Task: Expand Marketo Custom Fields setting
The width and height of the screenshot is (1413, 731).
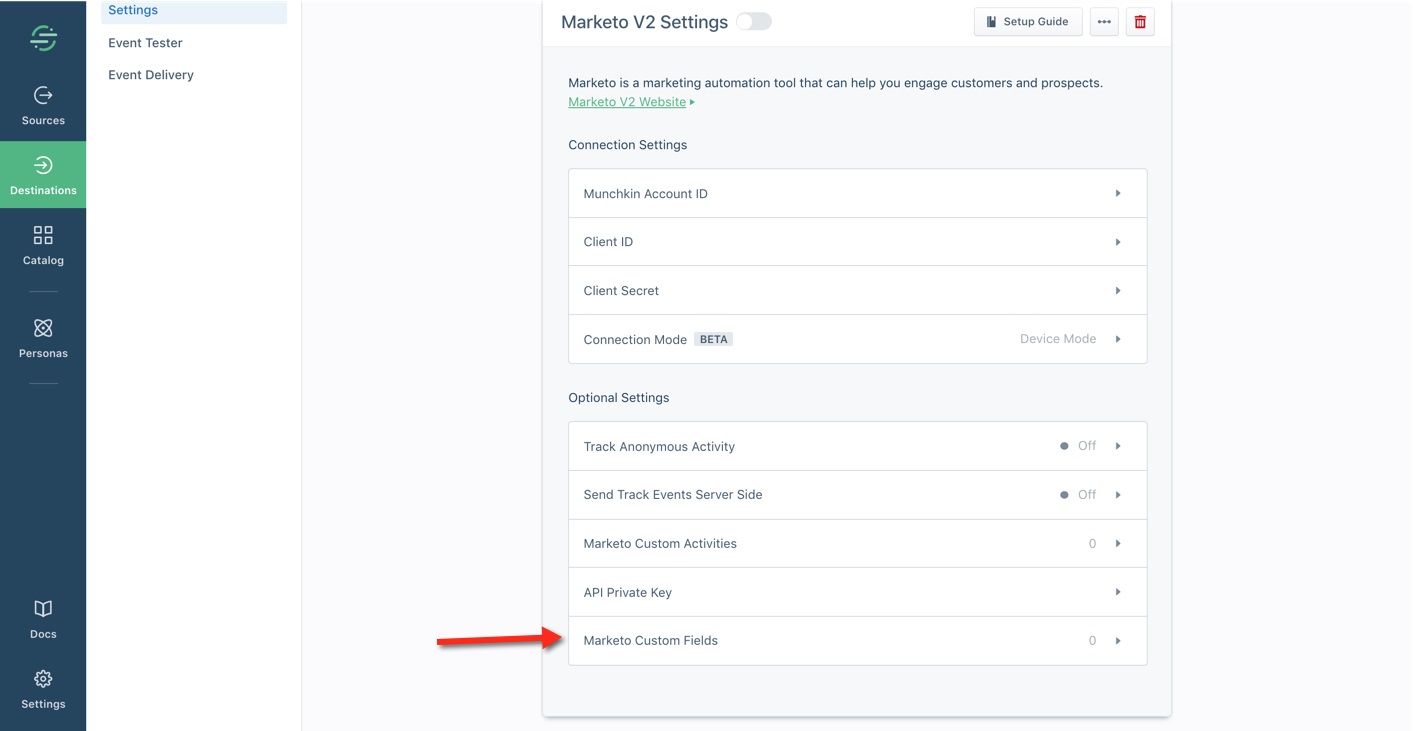Action: [857, 640]
